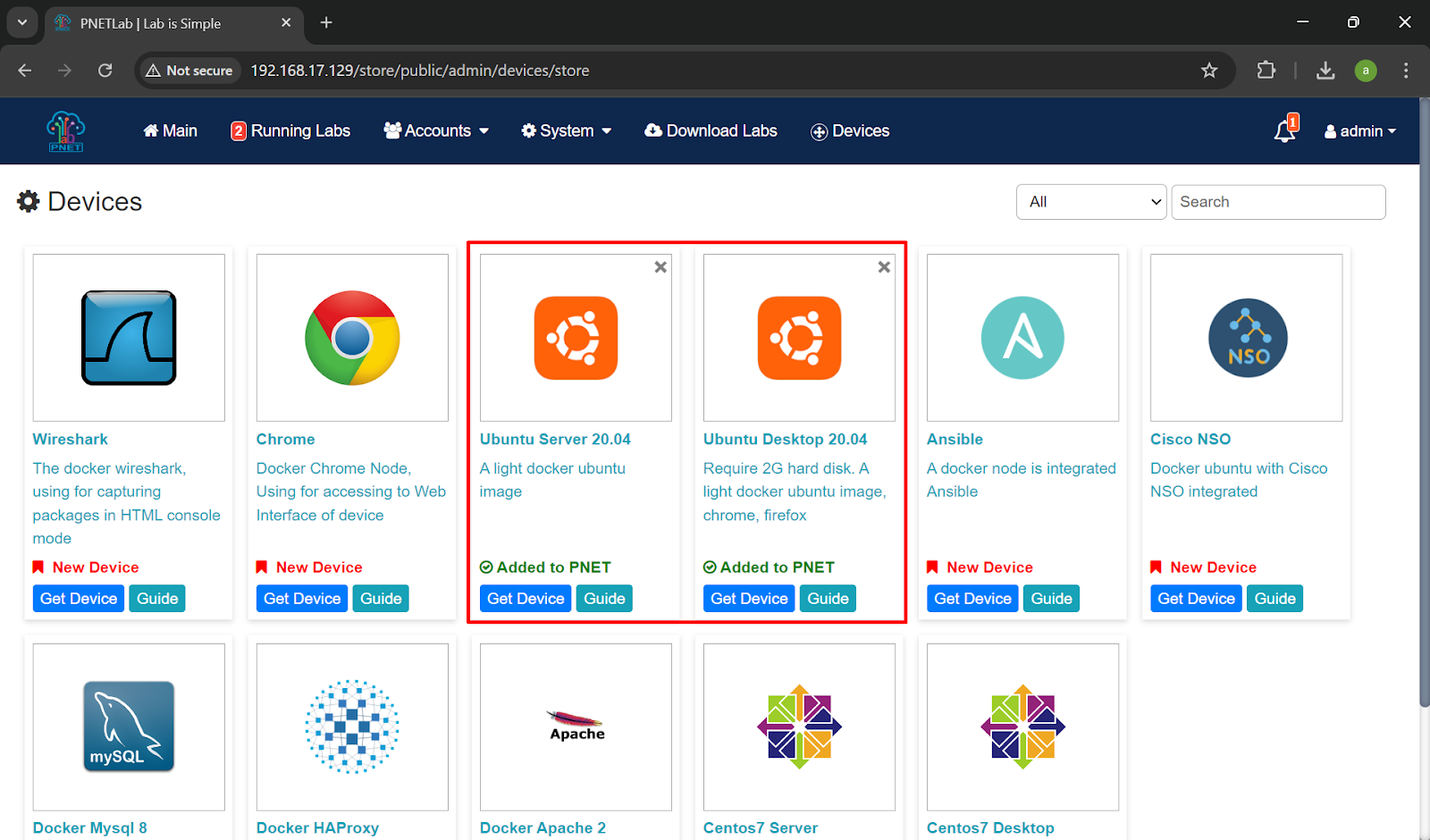Click the Docker Apache 2 title
The width and height of the screenshot is (1430, 840).
point(543,828)
